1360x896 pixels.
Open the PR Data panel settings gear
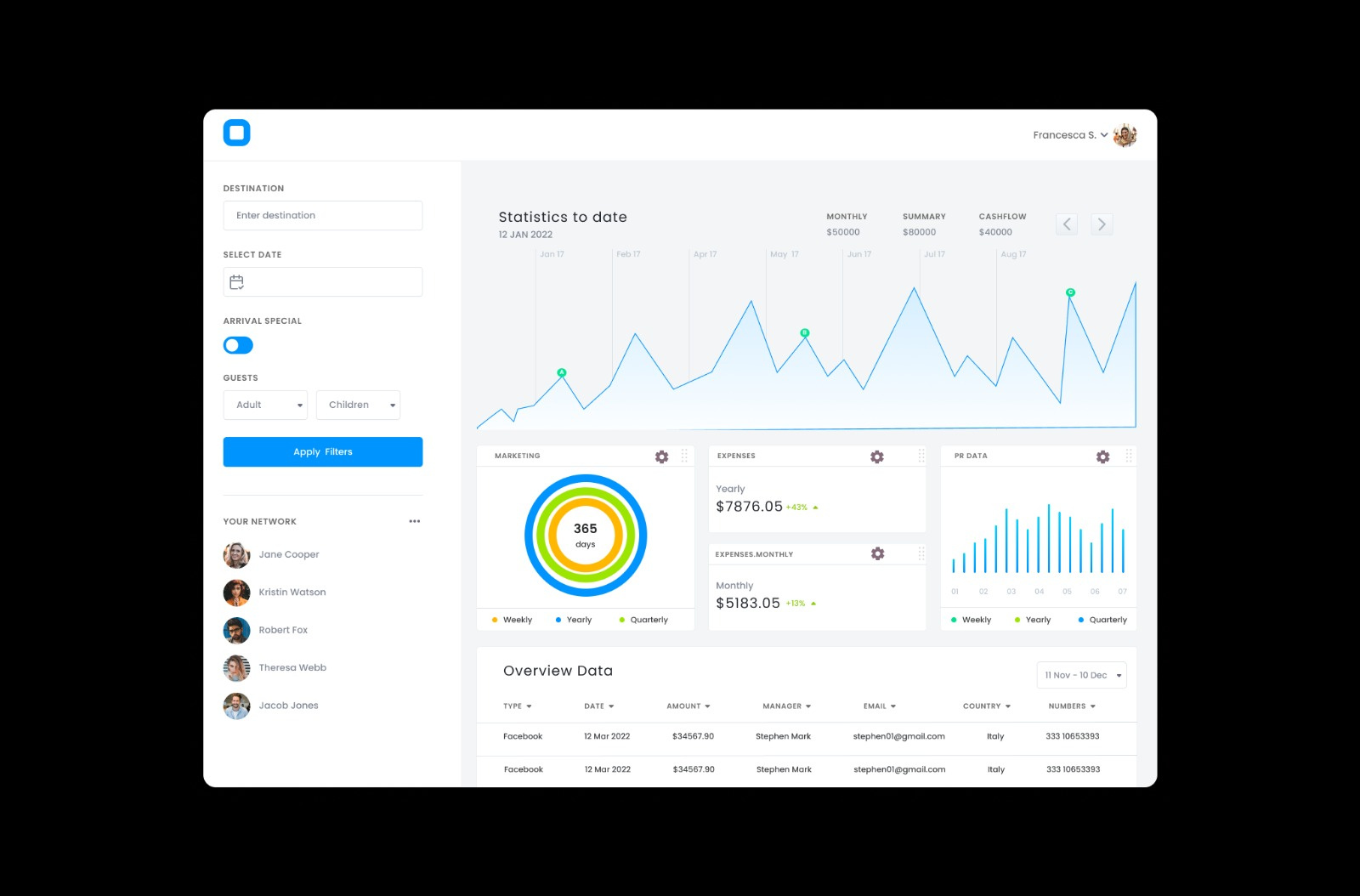1102,457
